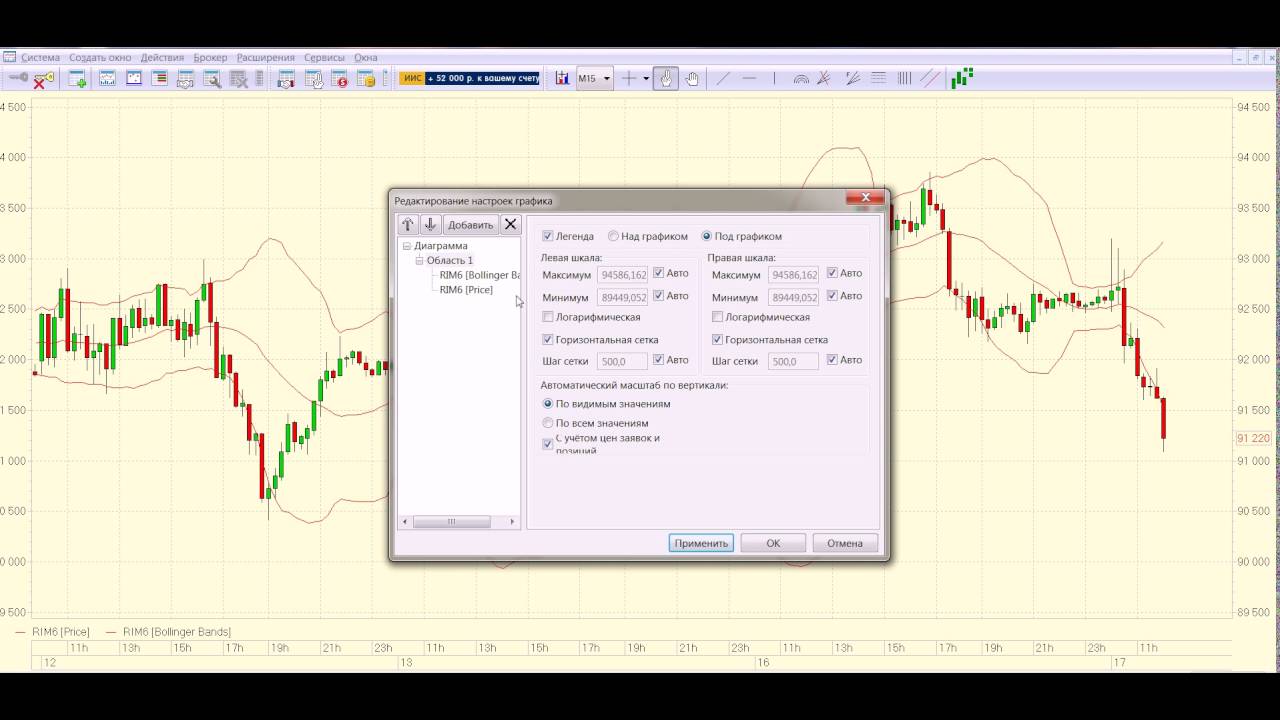The height and width of the screenshot is (720, 1280).
Task: Open the Сервисы menu
Action: (x=324, y=57)
